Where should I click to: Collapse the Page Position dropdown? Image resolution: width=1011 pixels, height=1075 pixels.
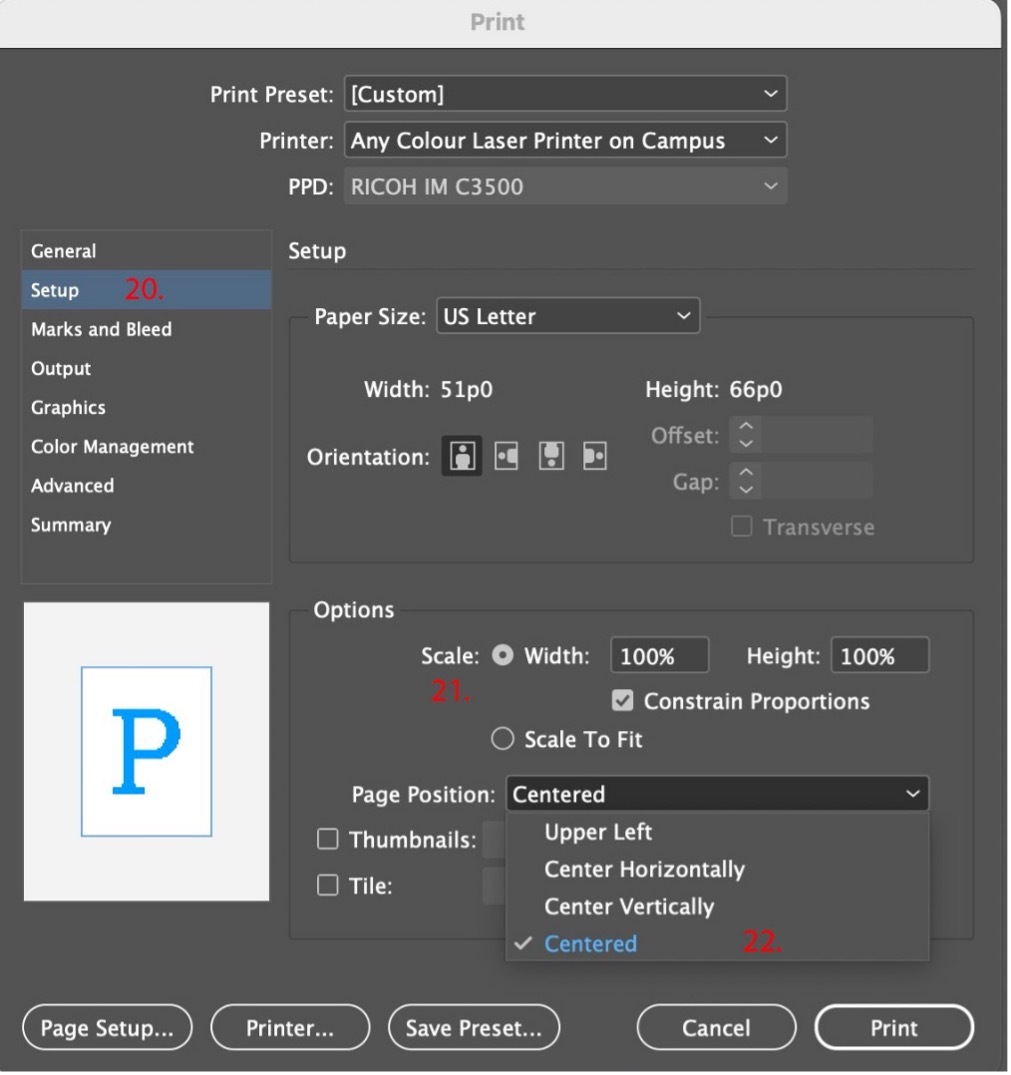(x=718, y=795)
